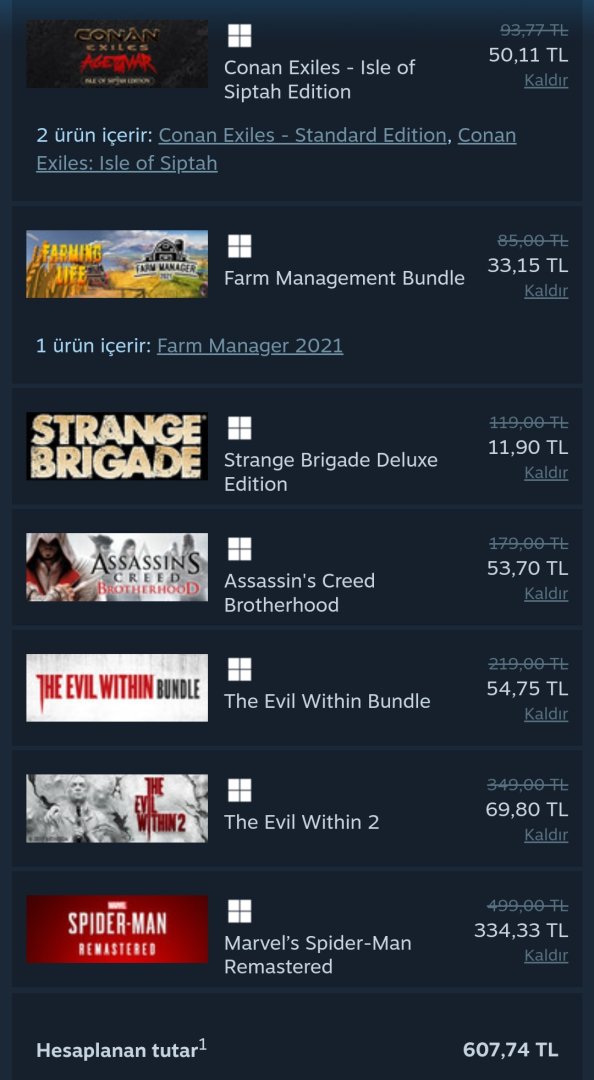Remove Assassin's Creed Brotherhood with Kaldır
This screenshot has width=594, height=1080.
coord(546,594)
